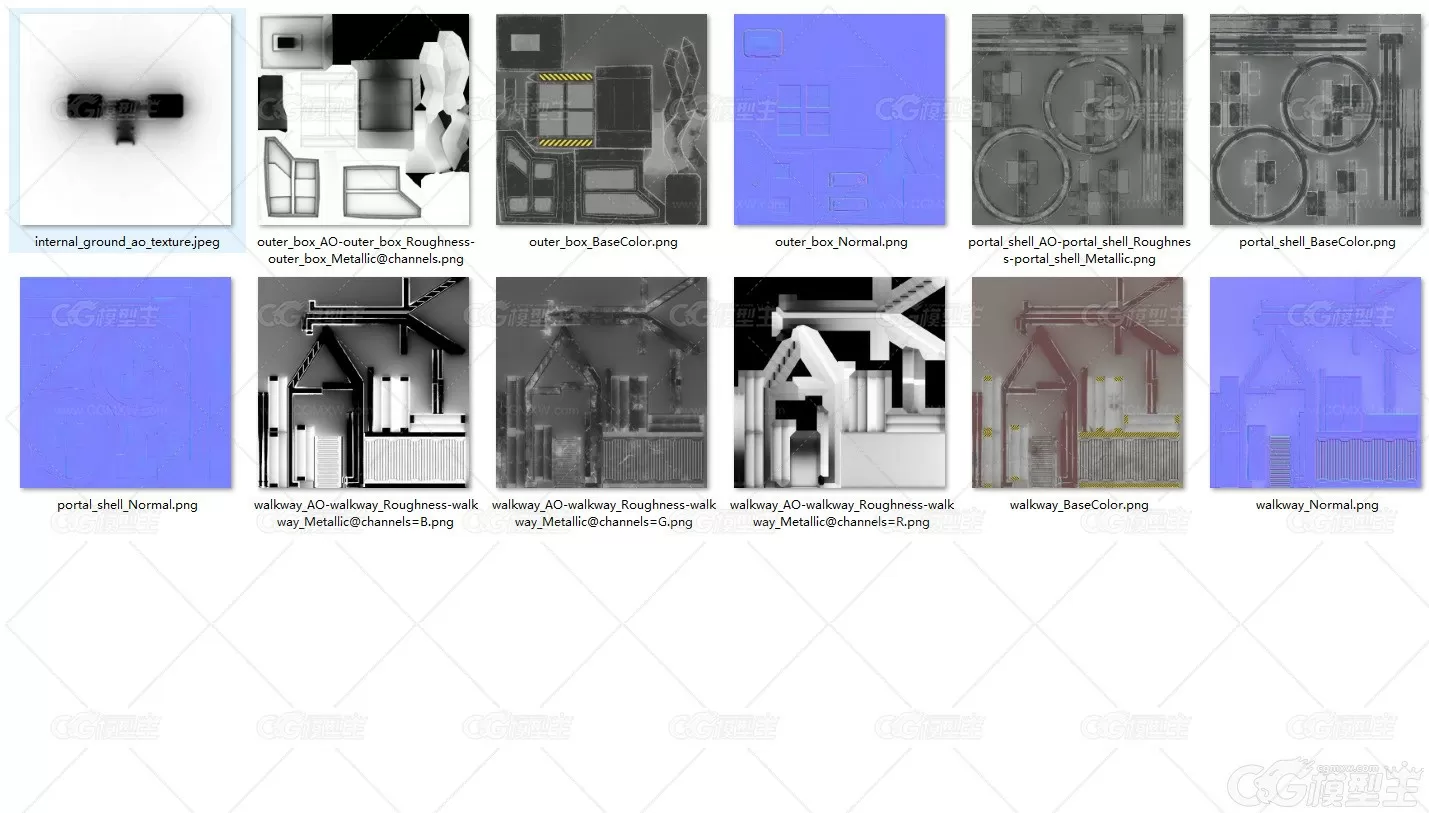1429x813 pixels.
Task: Click the file name outer_box_BaseColor.png
Action: click(603, 242)
